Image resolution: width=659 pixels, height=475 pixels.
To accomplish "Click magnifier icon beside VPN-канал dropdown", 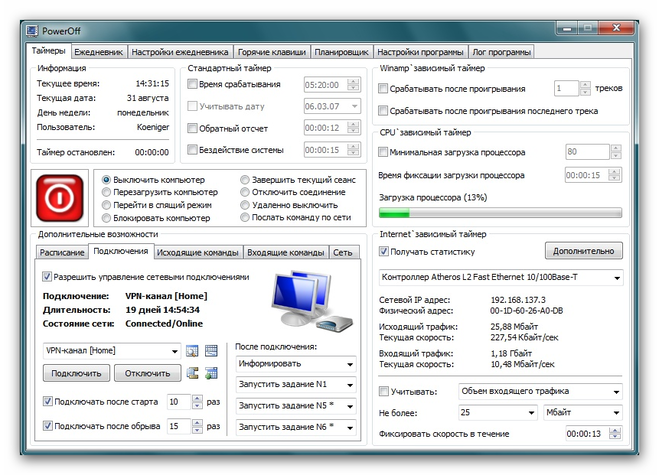I will coord(194,351).
